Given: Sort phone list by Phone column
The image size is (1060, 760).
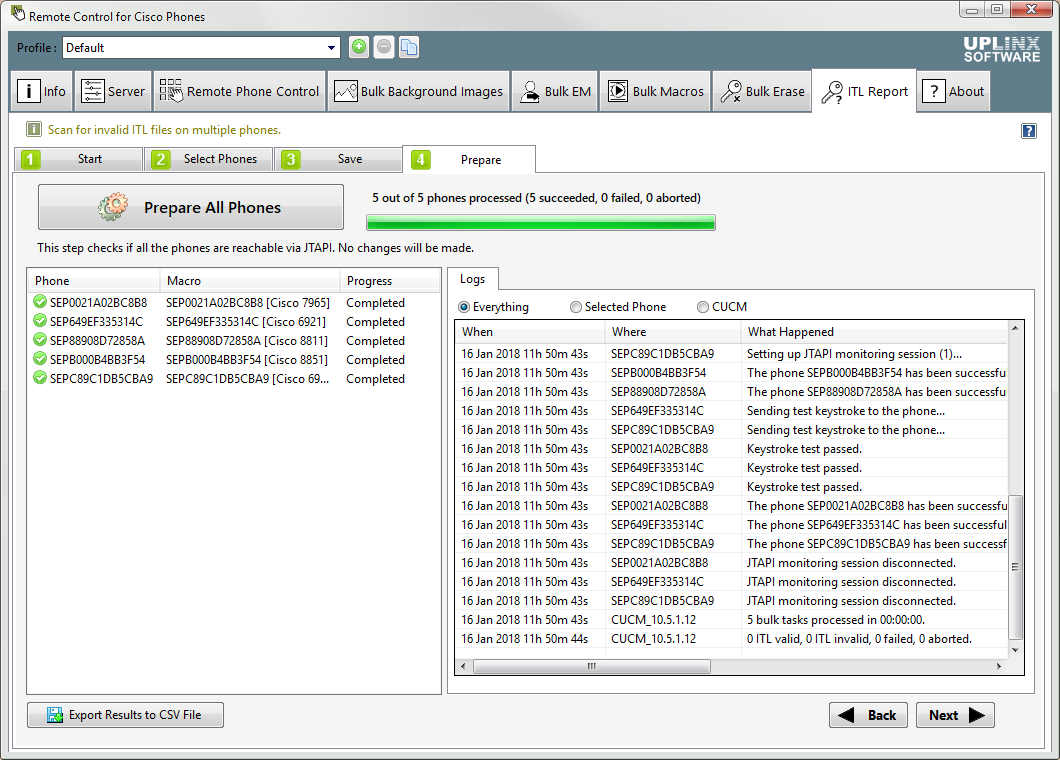Looking at the screenshot, I should 94,281.
